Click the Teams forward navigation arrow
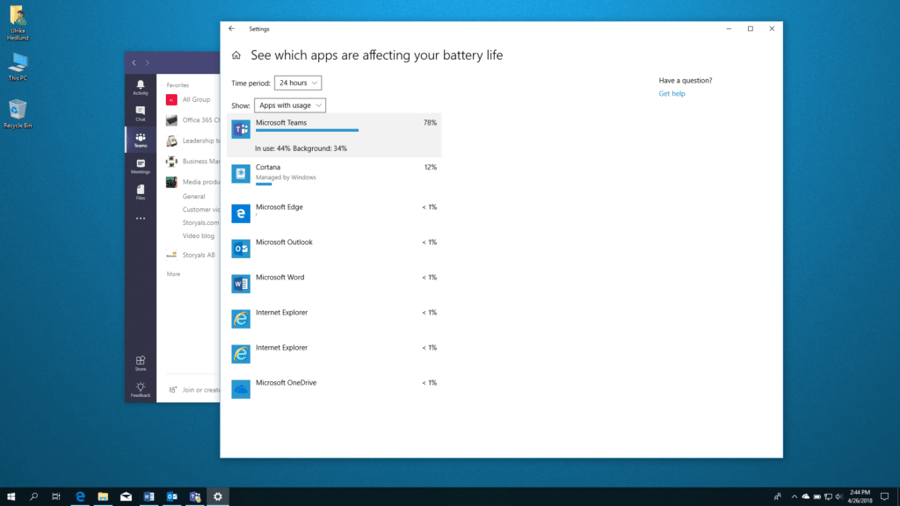The image size is (900, 506). (x=148, y=63)
